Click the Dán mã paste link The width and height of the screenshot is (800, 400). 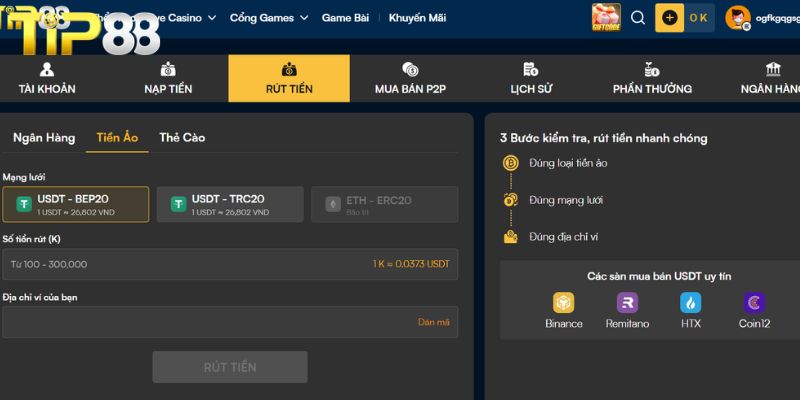(x=434, y=322)
